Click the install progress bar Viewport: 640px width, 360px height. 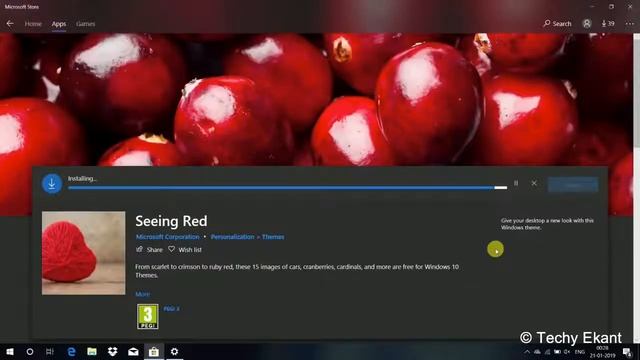coord(288,188)
